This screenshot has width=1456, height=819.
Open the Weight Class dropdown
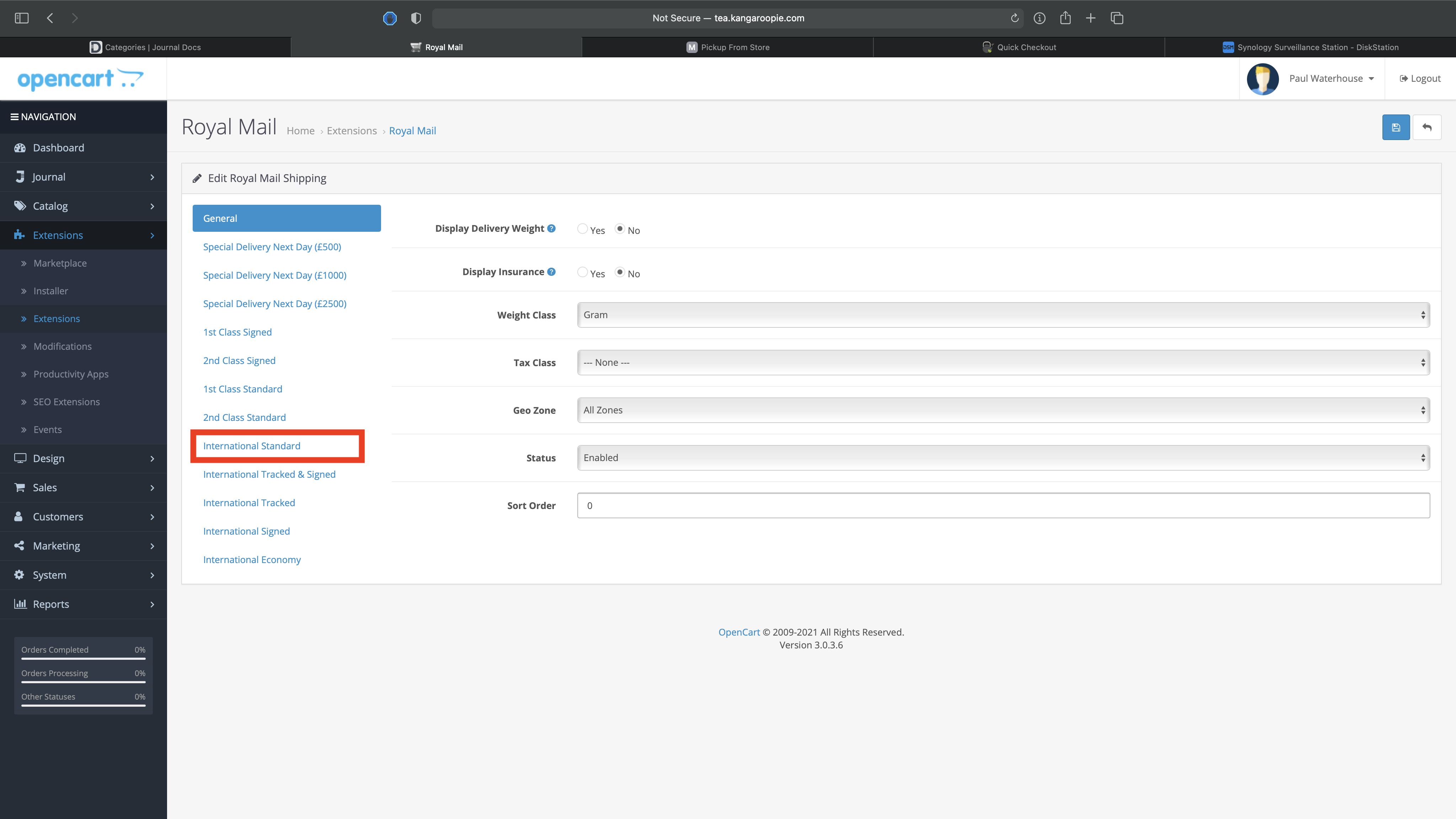1003,315
